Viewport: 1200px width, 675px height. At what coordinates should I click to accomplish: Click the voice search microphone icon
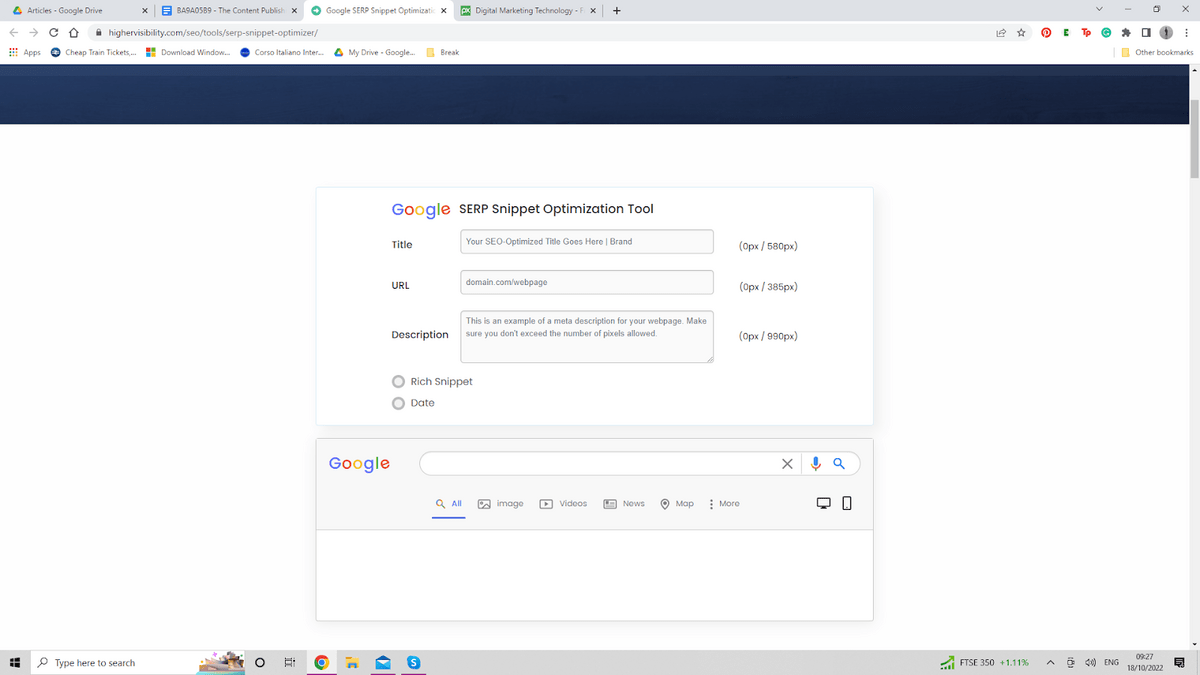pyautogui.click(x=815, y=463)
